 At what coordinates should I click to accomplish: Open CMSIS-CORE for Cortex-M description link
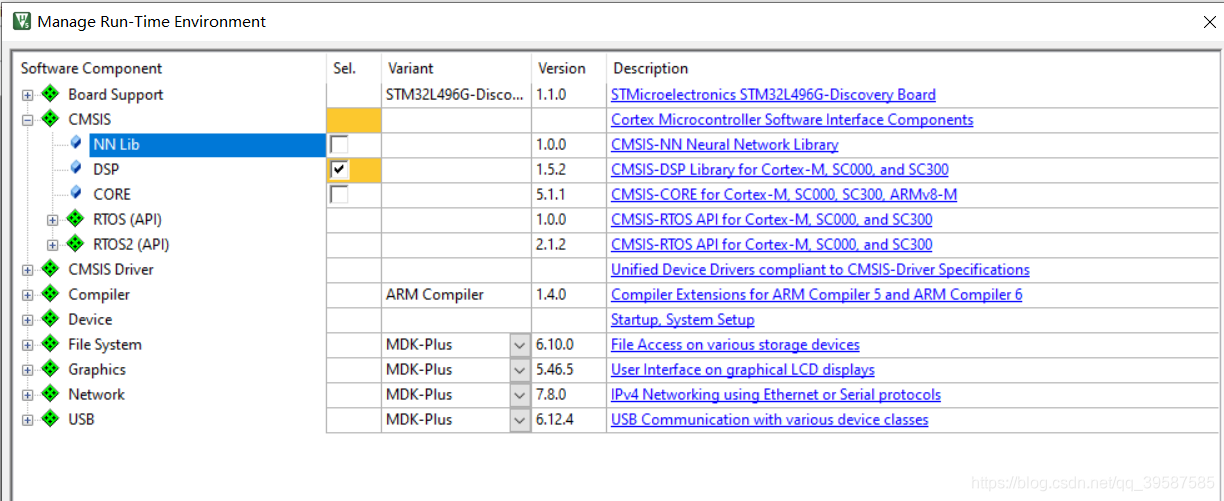(x=784, y=195)
